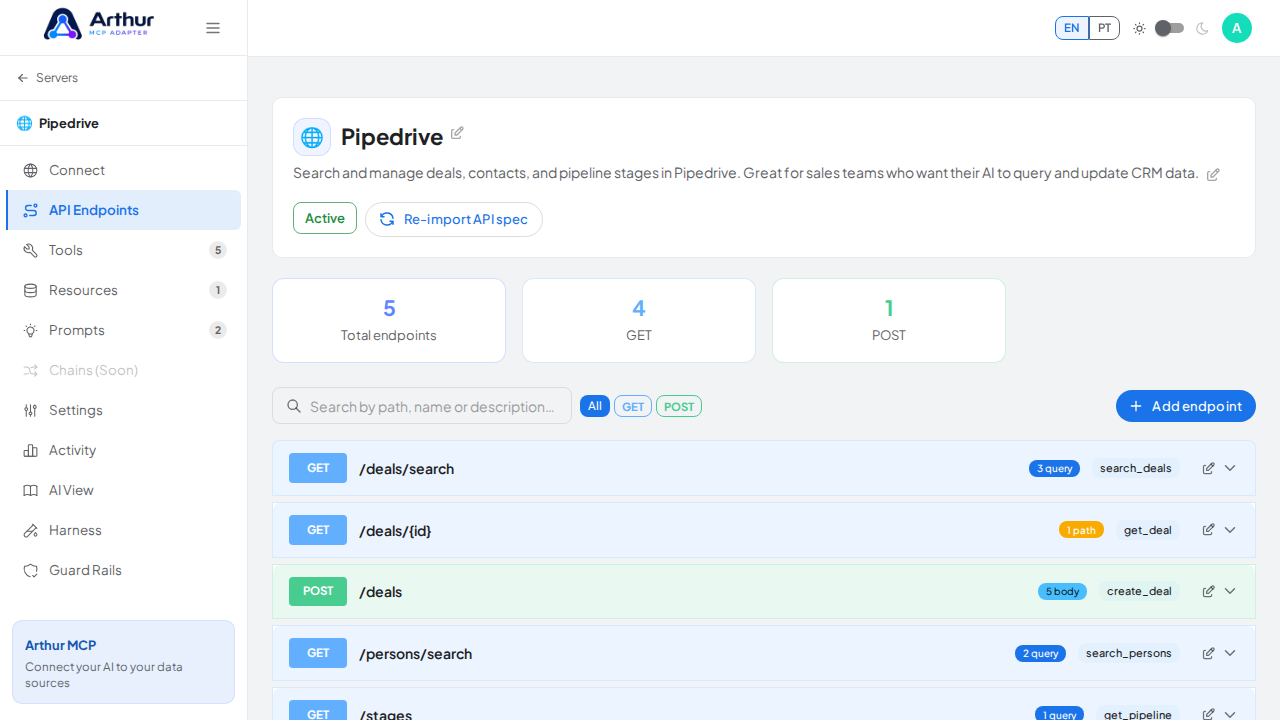Click the sun light-mode icon
This screenshot has height=720, width=1280.
[1139, 28]
